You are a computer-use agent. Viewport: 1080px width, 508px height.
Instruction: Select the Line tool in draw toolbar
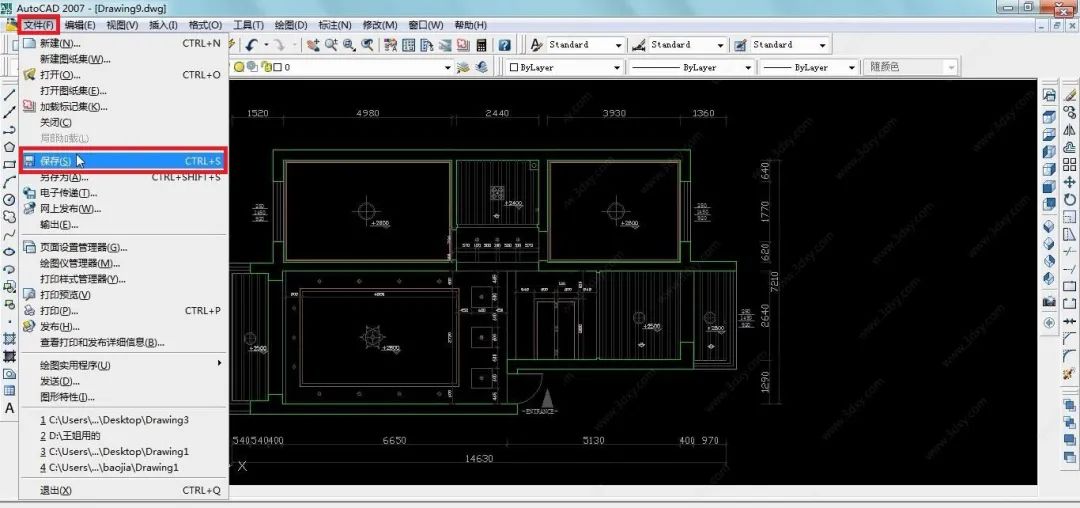[x=10, y=95]
